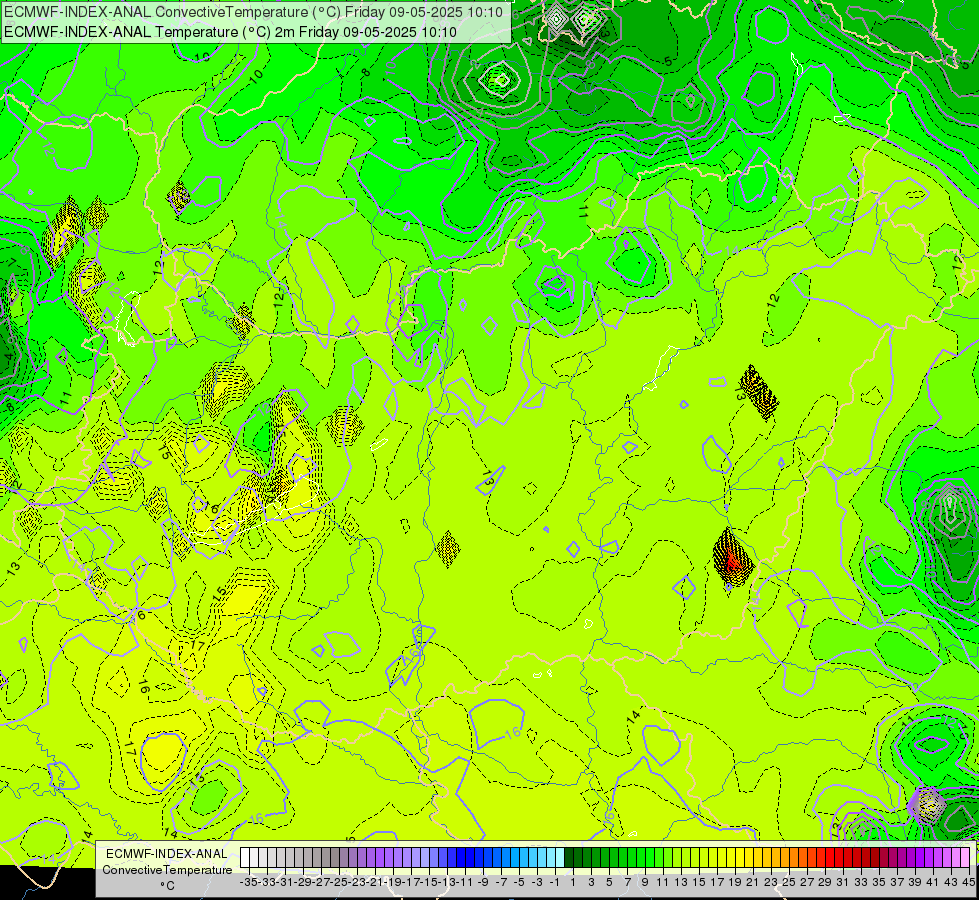Click the 23 value on the legend scale

point(770,882)
